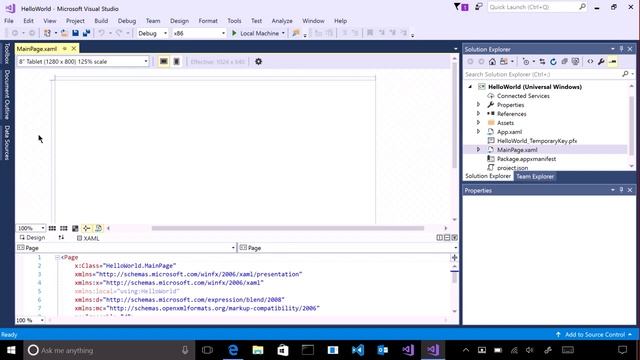Open the Build menu
The height and width of the screenshot is (360, 640).
[x=101, y=21]
